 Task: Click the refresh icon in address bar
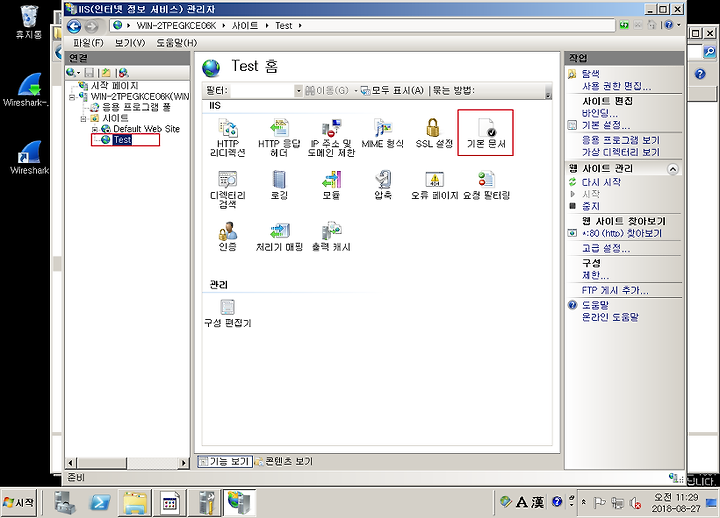point(624,25)
